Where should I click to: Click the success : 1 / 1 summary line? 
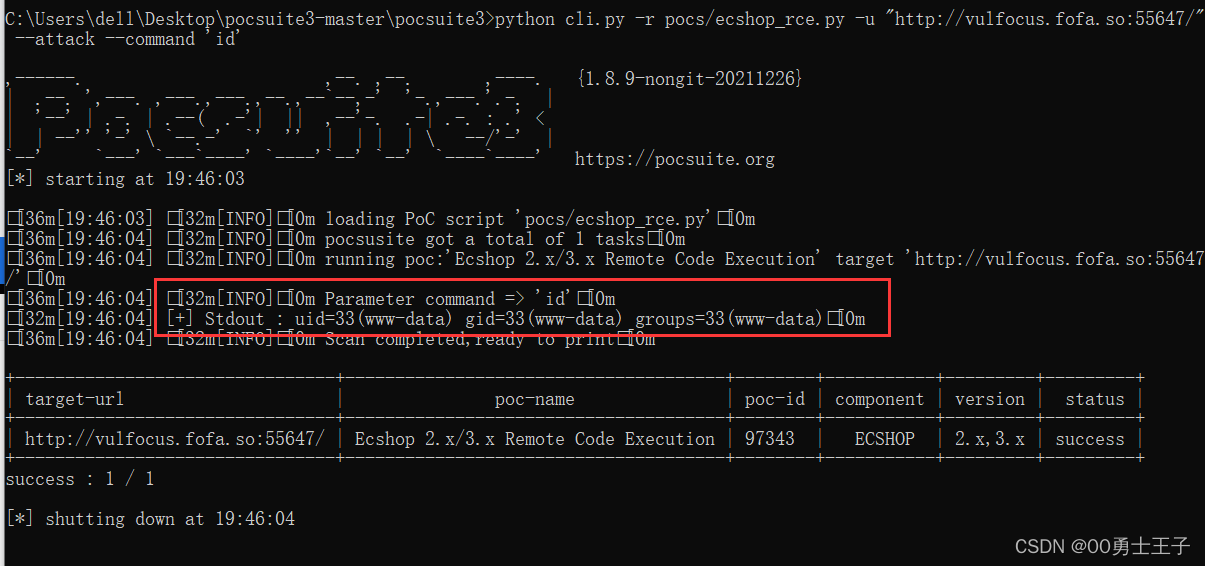80,479
